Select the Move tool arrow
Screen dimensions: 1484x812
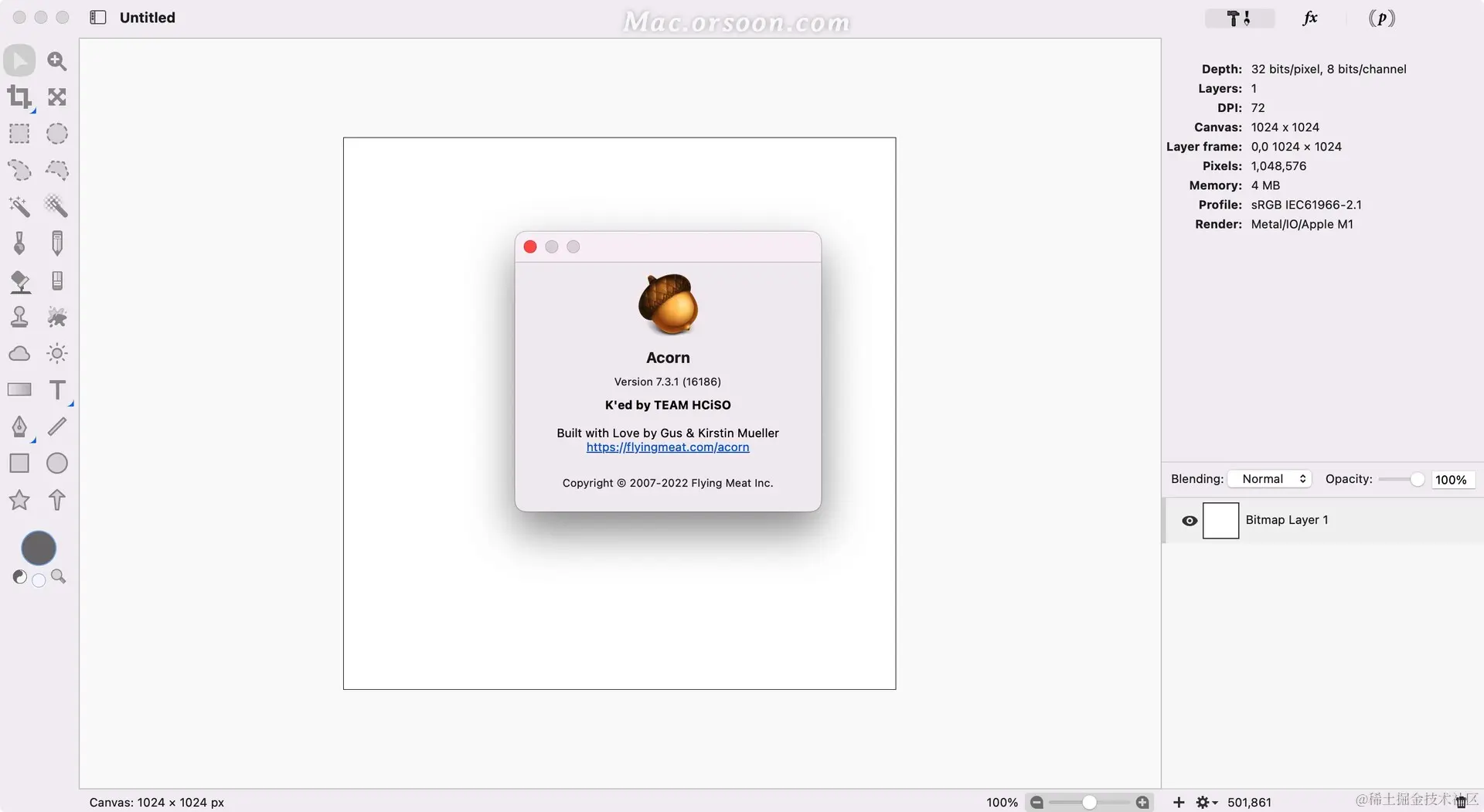20,60
